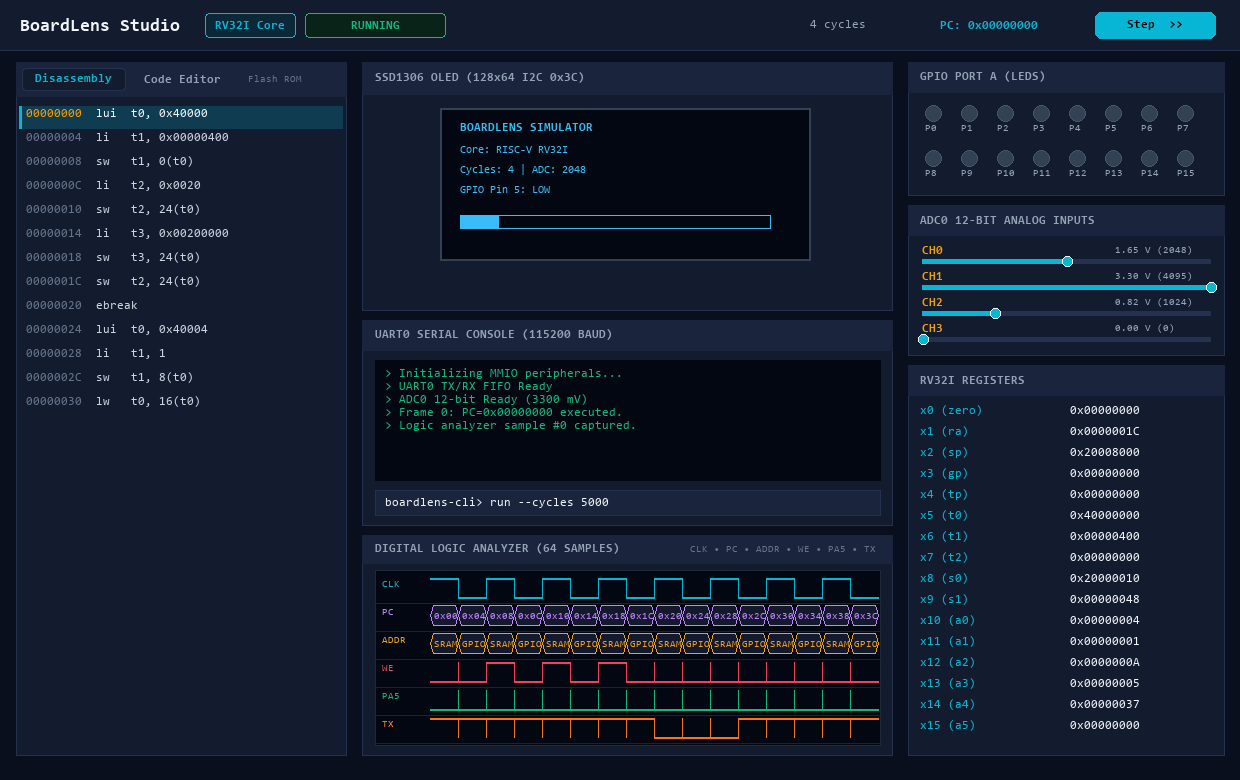Toggle GPIO LED P9
Image resolution: width=1240 pixels, height=780 pixels.
point(969,159)
